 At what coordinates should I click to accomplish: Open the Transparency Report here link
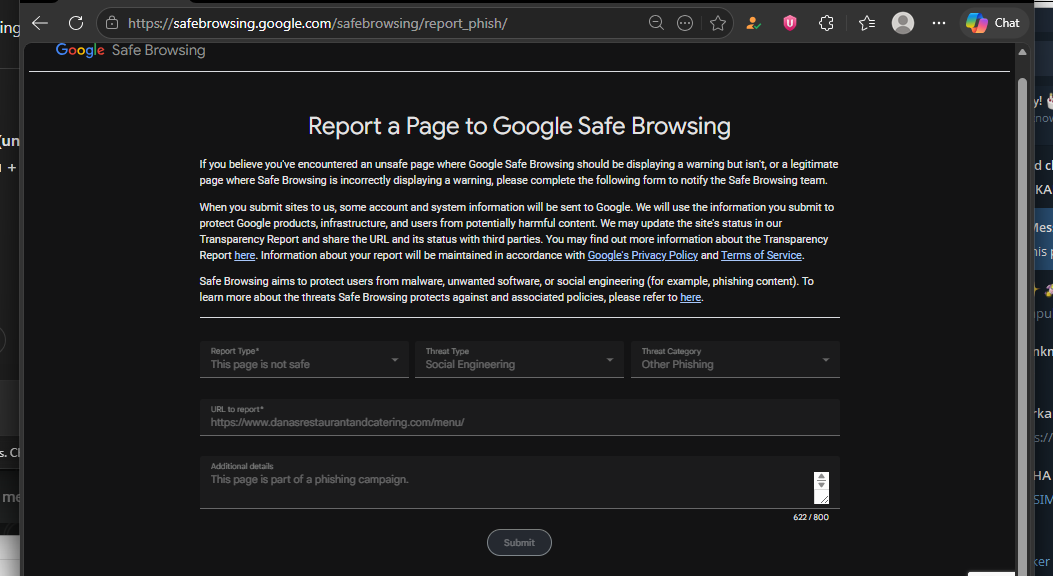(244, 255)
